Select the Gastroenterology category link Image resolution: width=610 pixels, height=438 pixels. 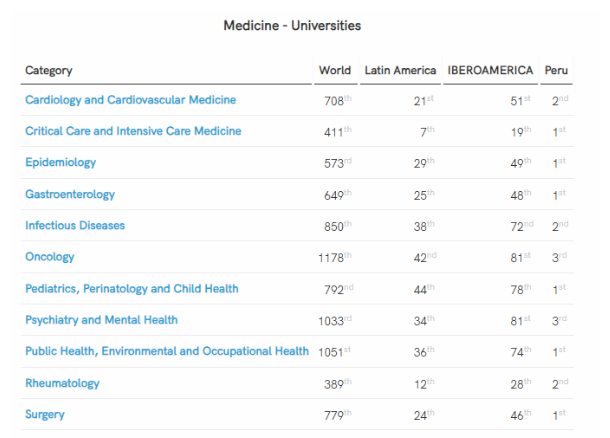click(x=70, y=194)
